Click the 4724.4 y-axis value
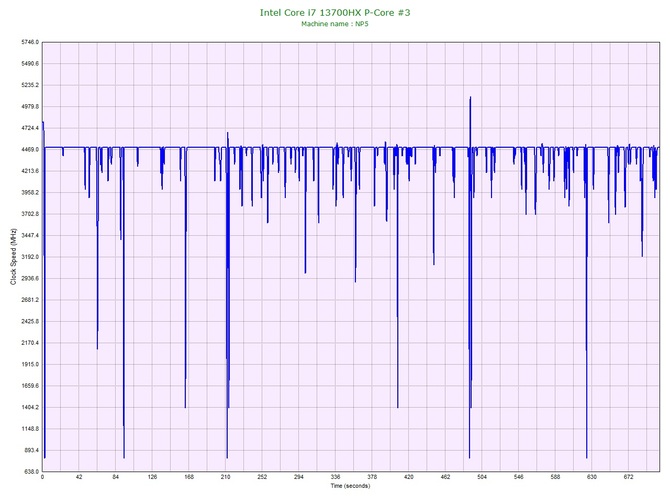 (x=30, y=128)
